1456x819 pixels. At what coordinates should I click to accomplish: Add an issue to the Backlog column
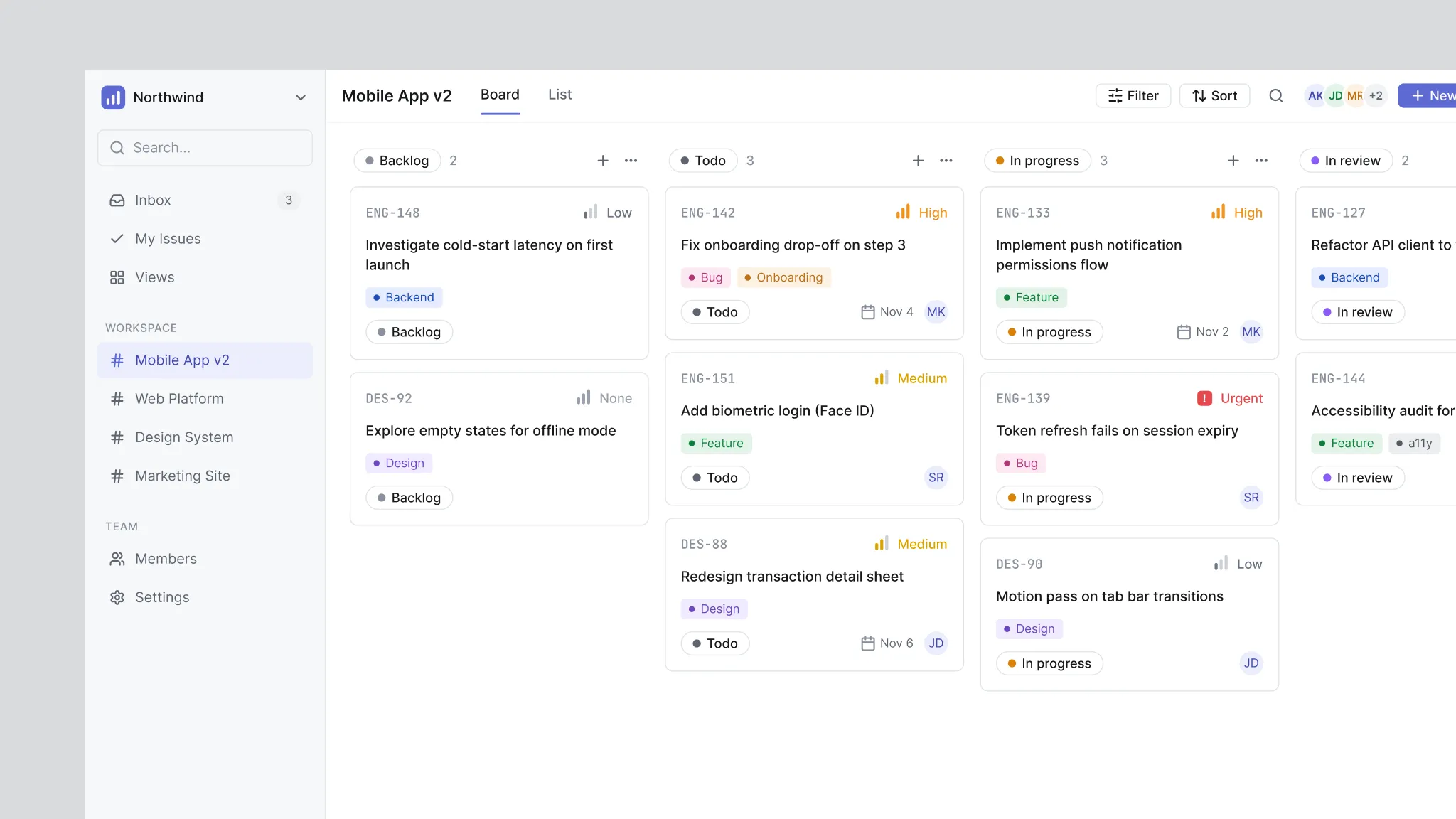[603, 161]
